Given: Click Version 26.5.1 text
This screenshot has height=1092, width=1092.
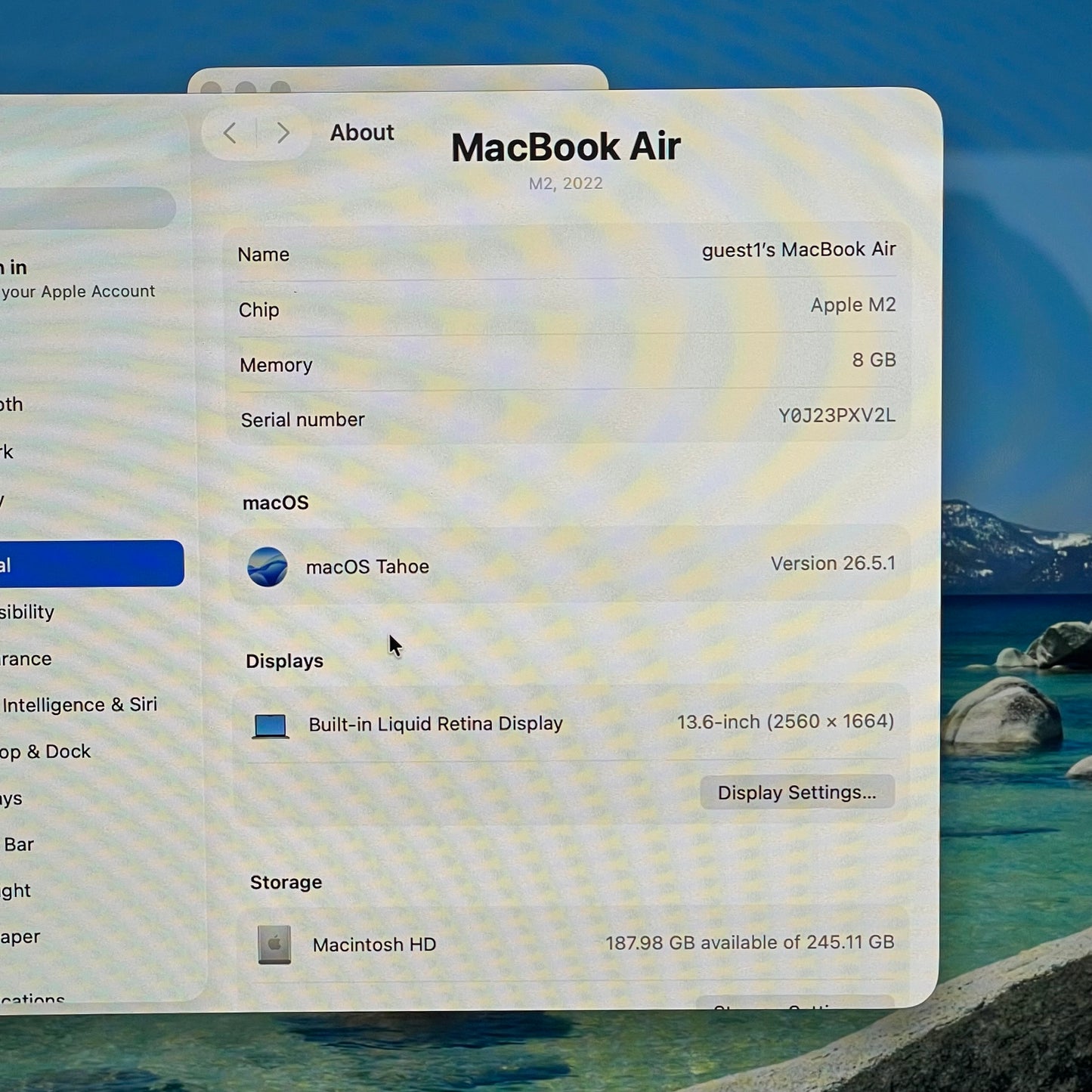Looking at the screenshot, I should coord(833,564).
